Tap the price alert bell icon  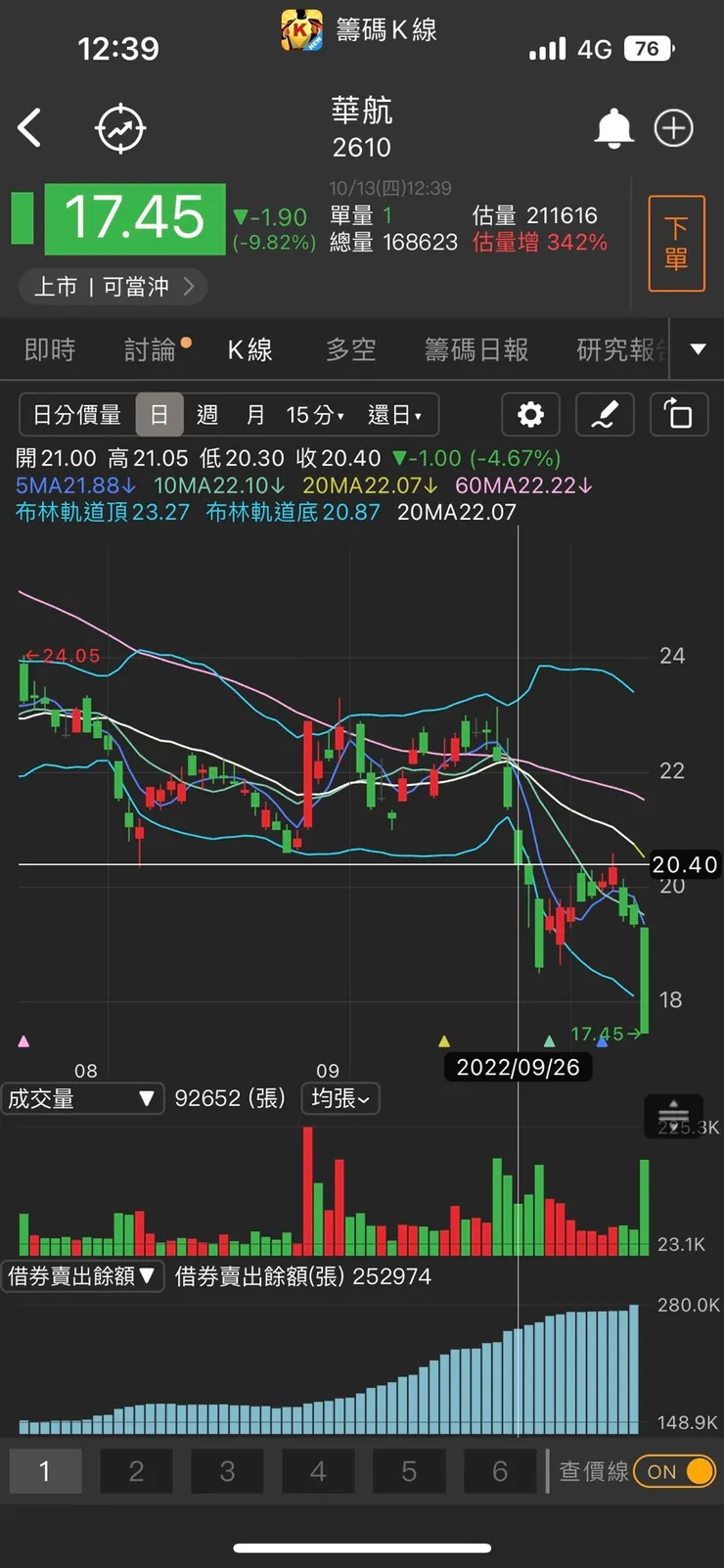point(613,128)
